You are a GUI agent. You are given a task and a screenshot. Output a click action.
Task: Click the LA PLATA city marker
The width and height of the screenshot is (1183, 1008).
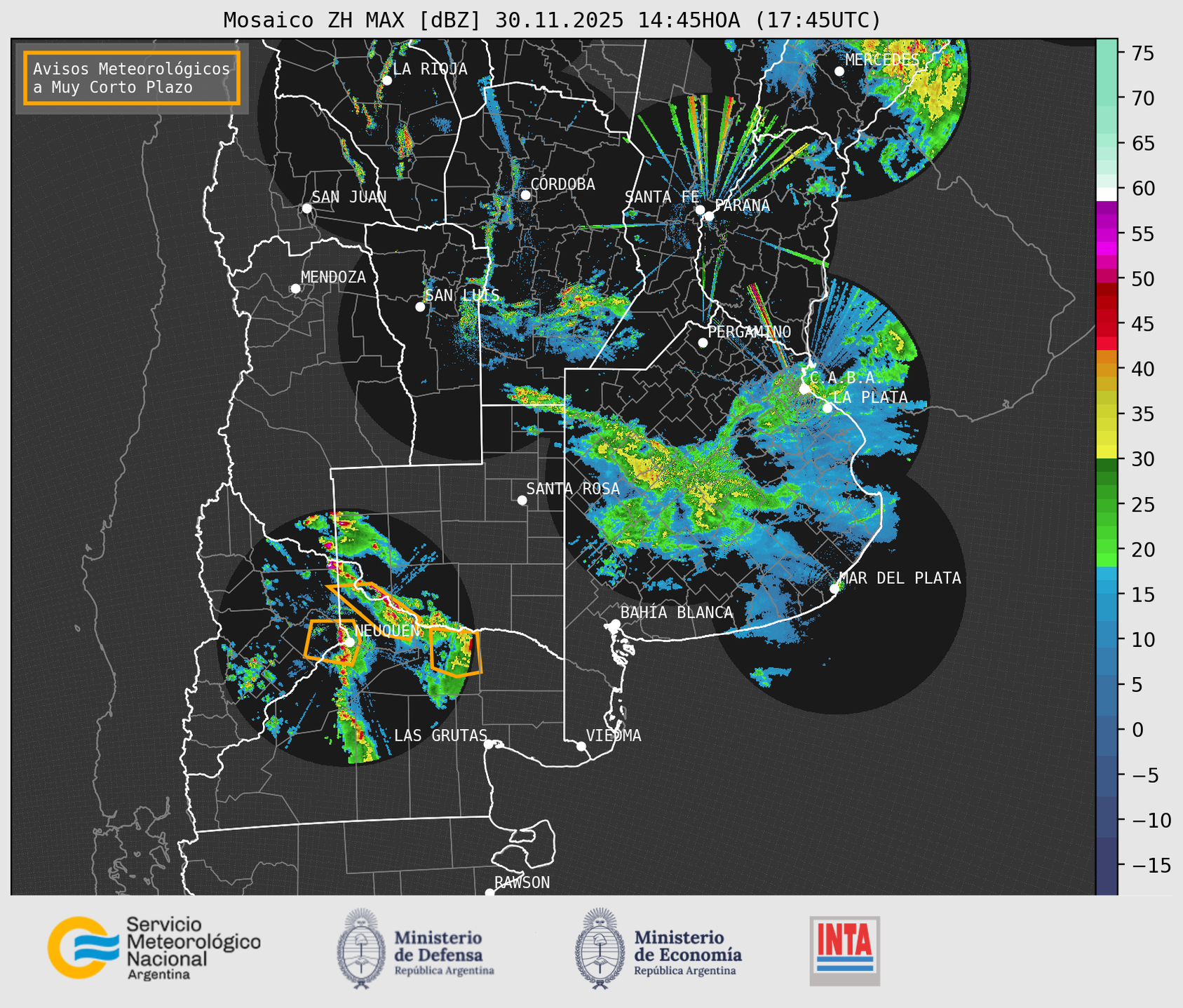click(x=827, y=408)
